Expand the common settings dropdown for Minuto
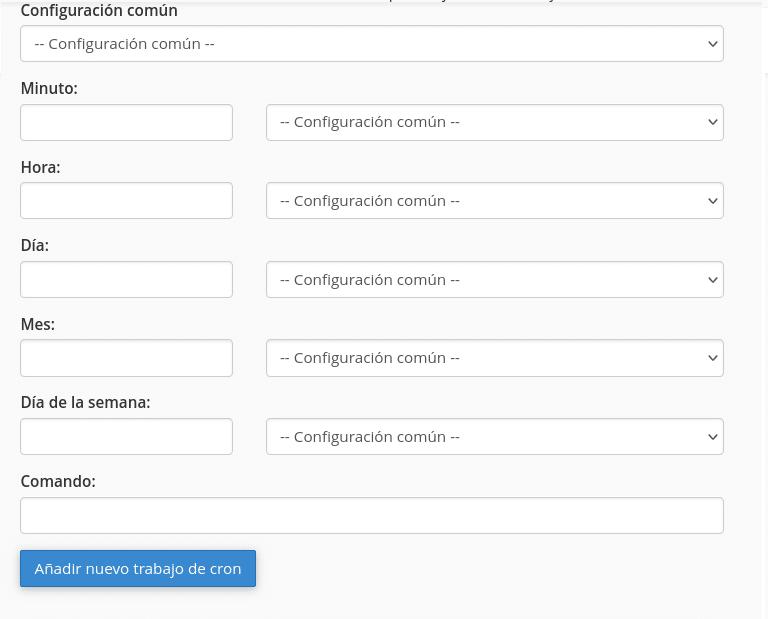768x619 pixels. click(494, 123)
